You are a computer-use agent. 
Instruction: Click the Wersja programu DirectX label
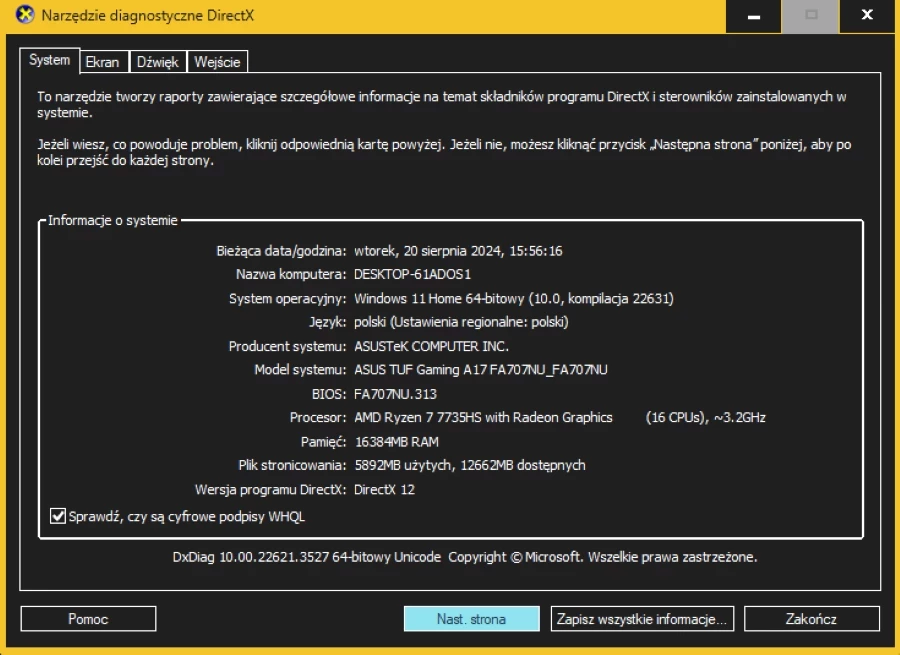[x=270, y=489]
